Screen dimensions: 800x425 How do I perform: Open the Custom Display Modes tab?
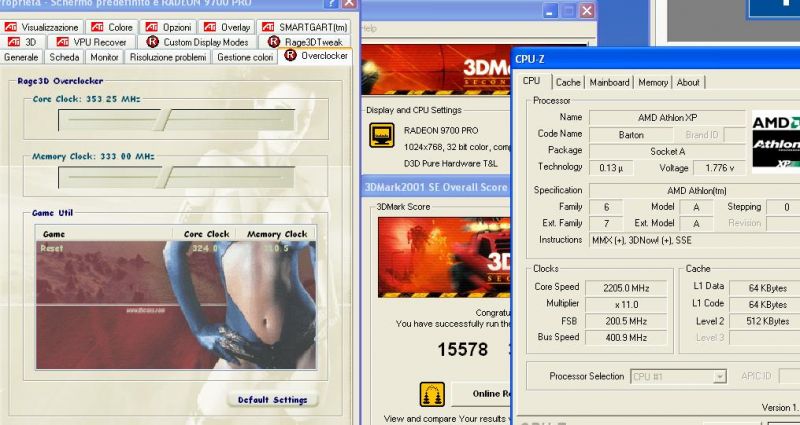pos(197,42)
